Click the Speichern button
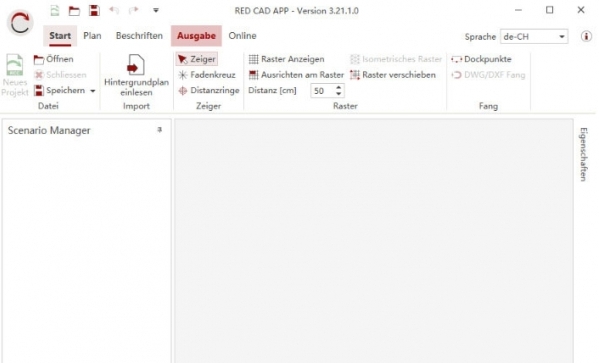Viewport: 599px width, 363px height. [x=60, y=91]
